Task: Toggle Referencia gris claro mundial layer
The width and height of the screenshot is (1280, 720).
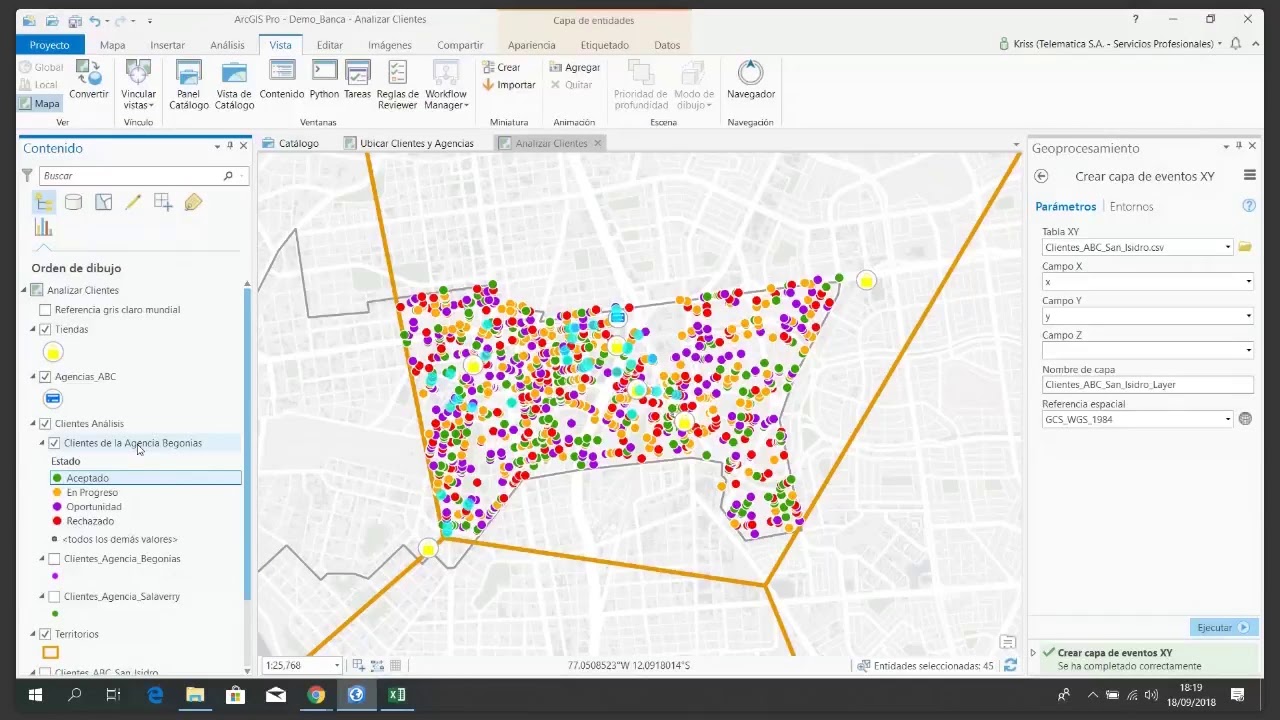Action: (45, 310)
